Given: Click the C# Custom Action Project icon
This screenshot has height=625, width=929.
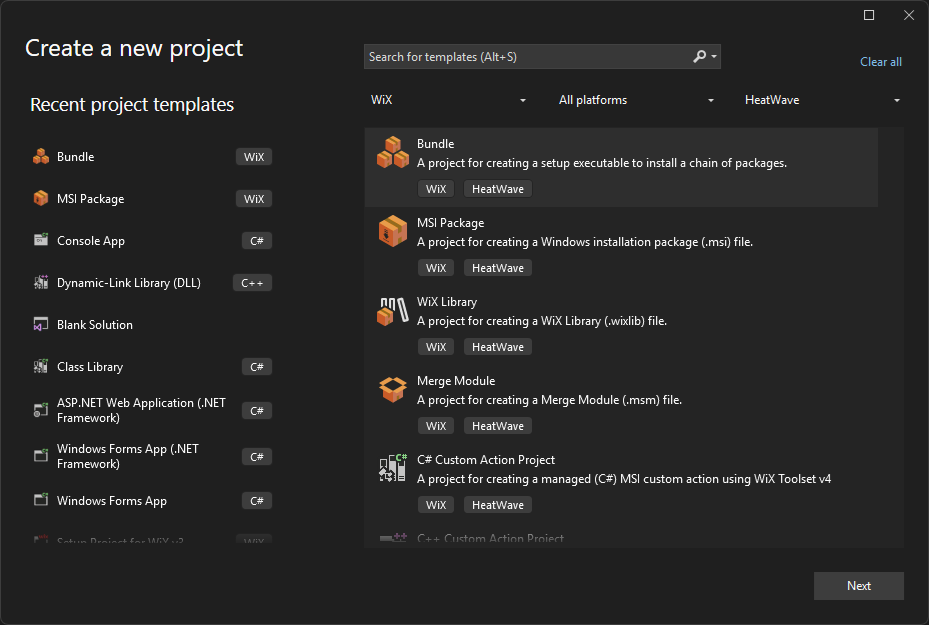Looking at the screenshot, I should (392, 468).
